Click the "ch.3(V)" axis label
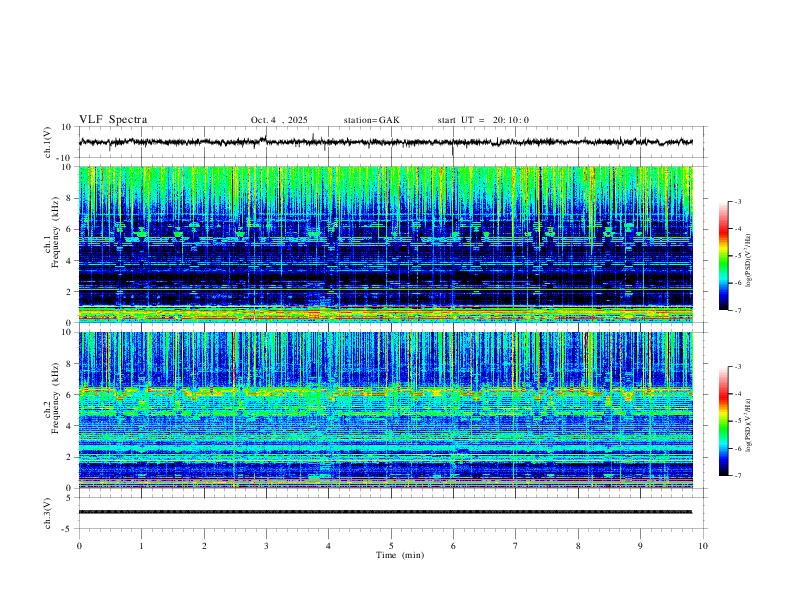Image resolution: width=792 pixels, height=612 pixels. click(48, 513)
